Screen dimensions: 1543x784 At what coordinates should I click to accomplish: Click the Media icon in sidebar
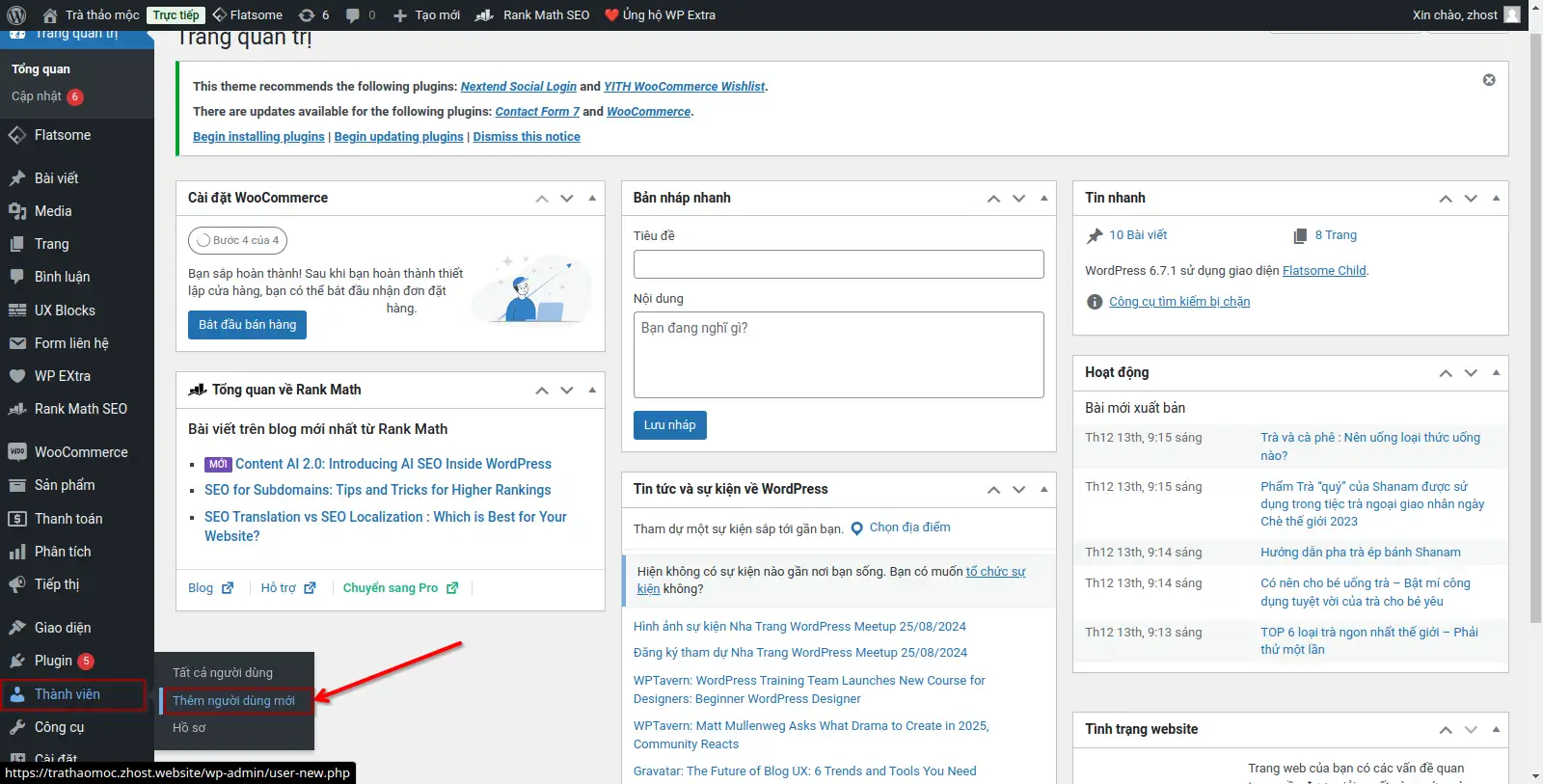(17, 211)
